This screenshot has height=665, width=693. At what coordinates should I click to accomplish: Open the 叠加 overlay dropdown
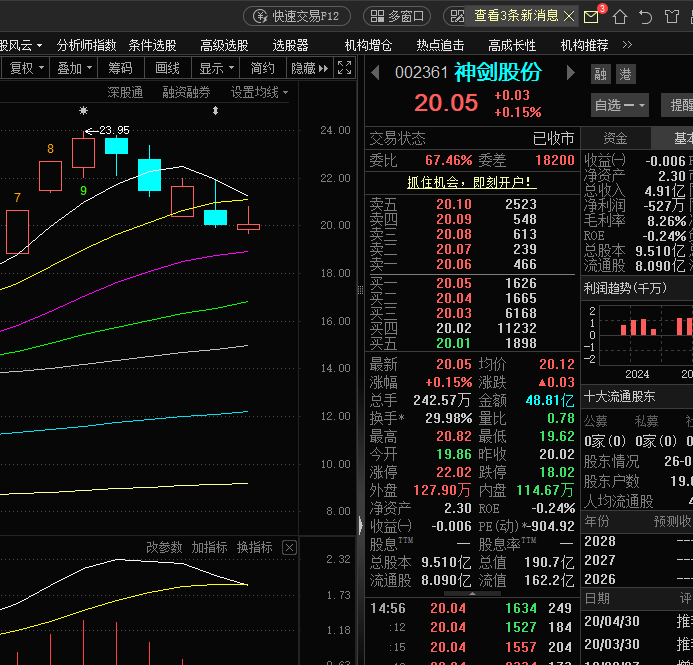[x=74, y=68]
